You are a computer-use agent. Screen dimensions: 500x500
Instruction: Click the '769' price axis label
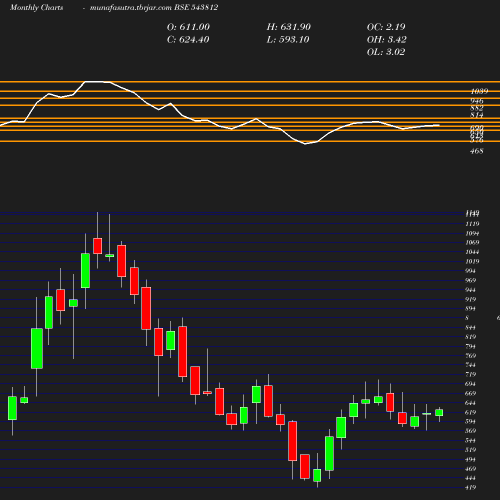[x=471, y=356]
